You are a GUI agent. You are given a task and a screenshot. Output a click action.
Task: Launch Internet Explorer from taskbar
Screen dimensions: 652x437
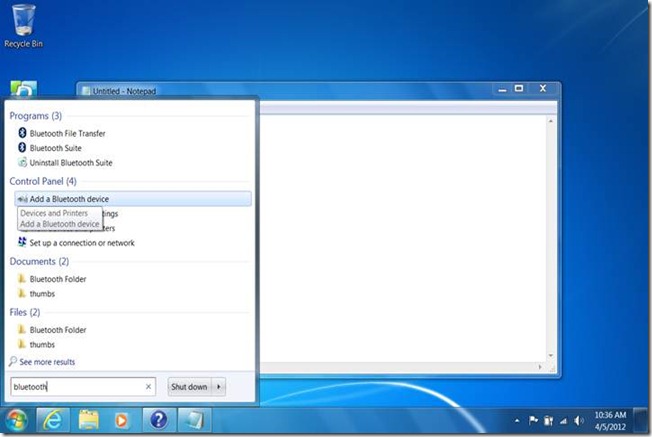(x=51, y=420)
